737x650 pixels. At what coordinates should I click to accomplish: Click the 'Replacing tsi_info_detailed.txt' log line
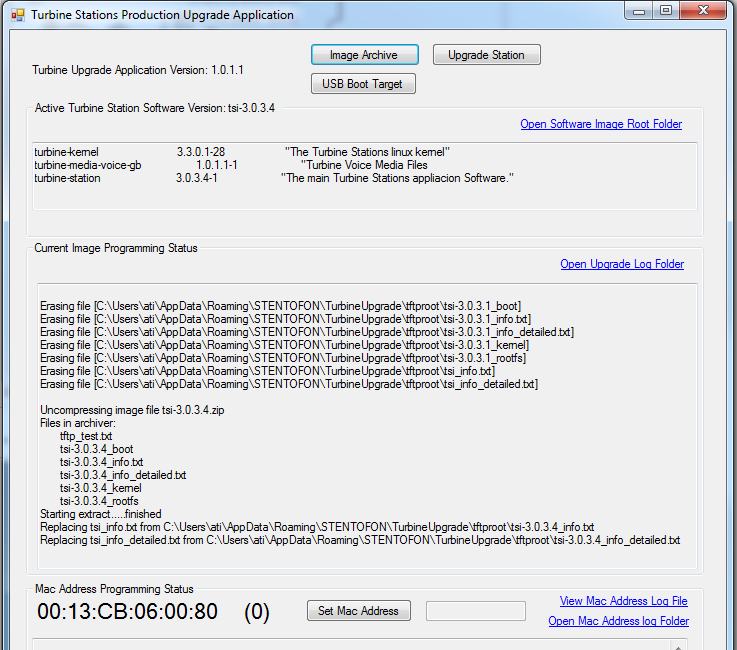pos(360,540)
